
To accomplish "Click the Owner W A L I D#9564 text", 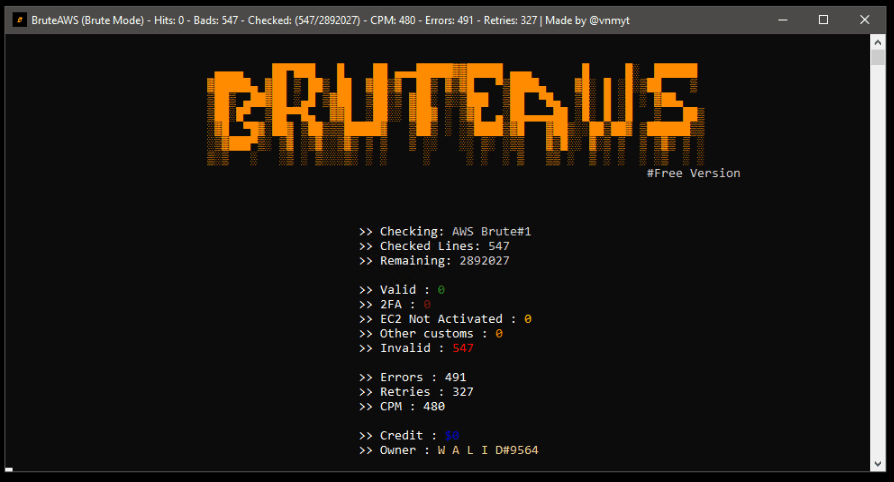I will pos(488,450).
